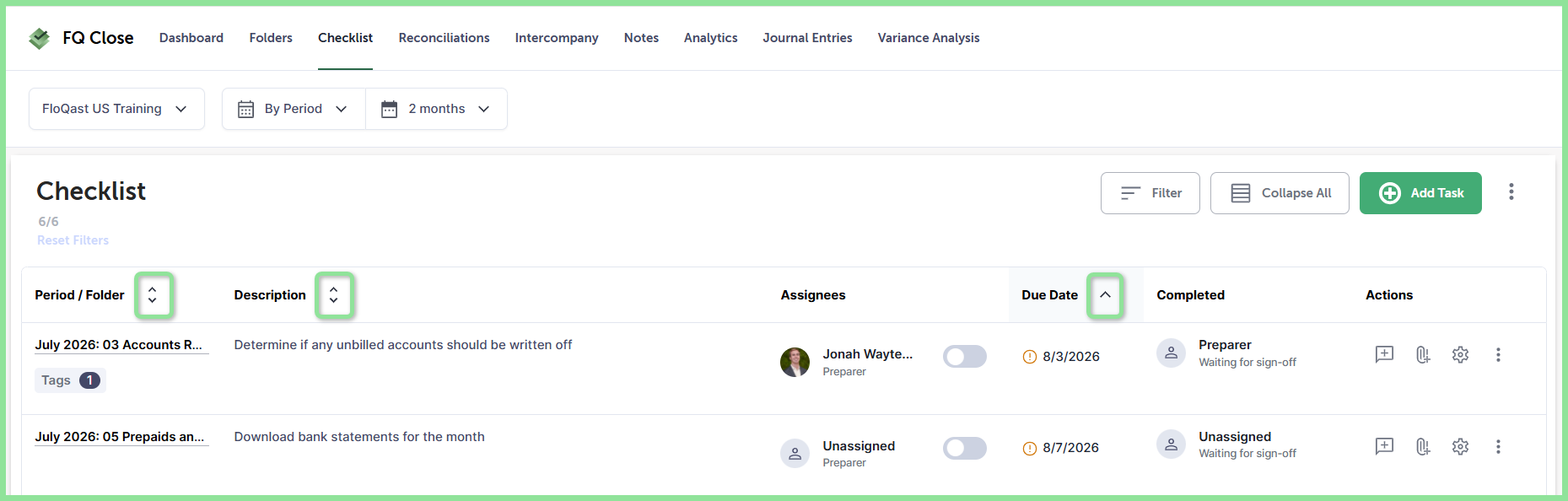The image size is (1568, 501).
Task: Attach file to bank statements task
Action: click(x=1423, y=446)
